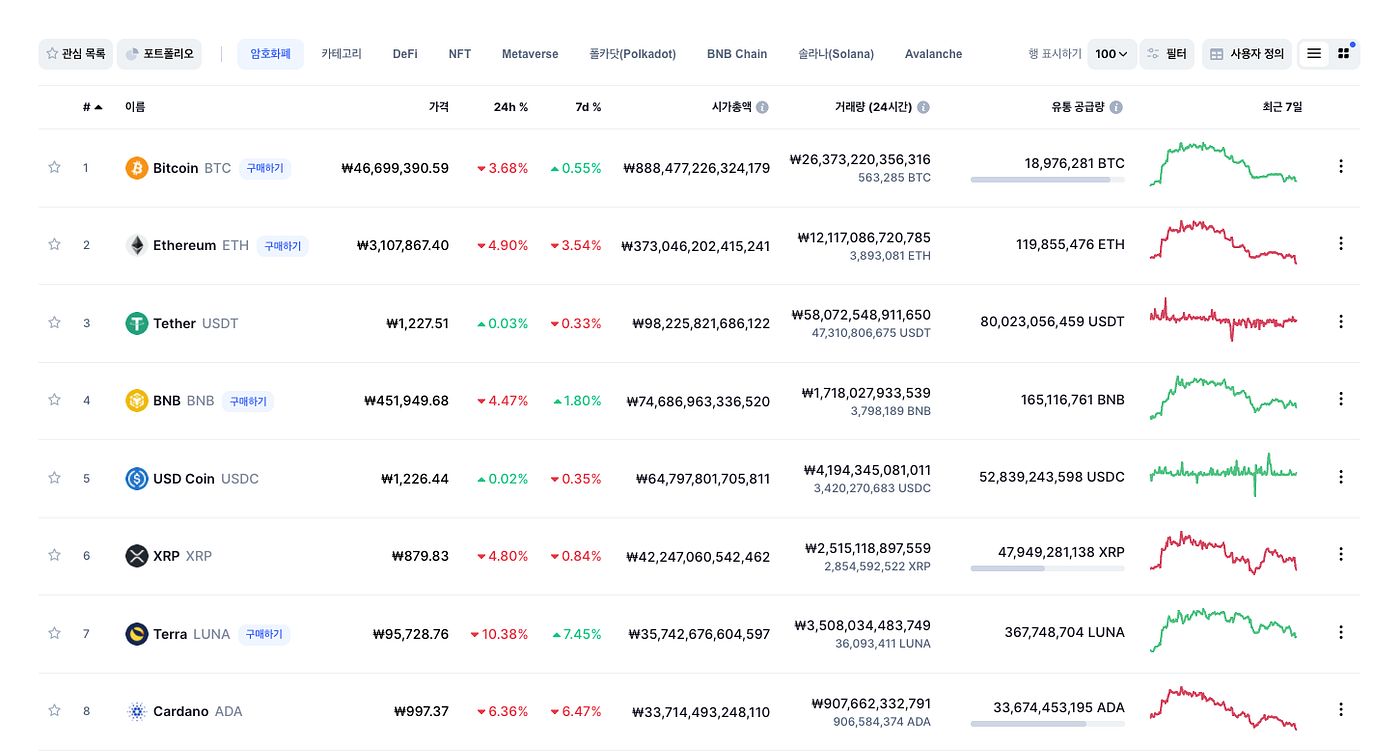Click XRP circulating supply progress bar
This screenshot has height=751, width=1400.
(x=1047, y=568)
